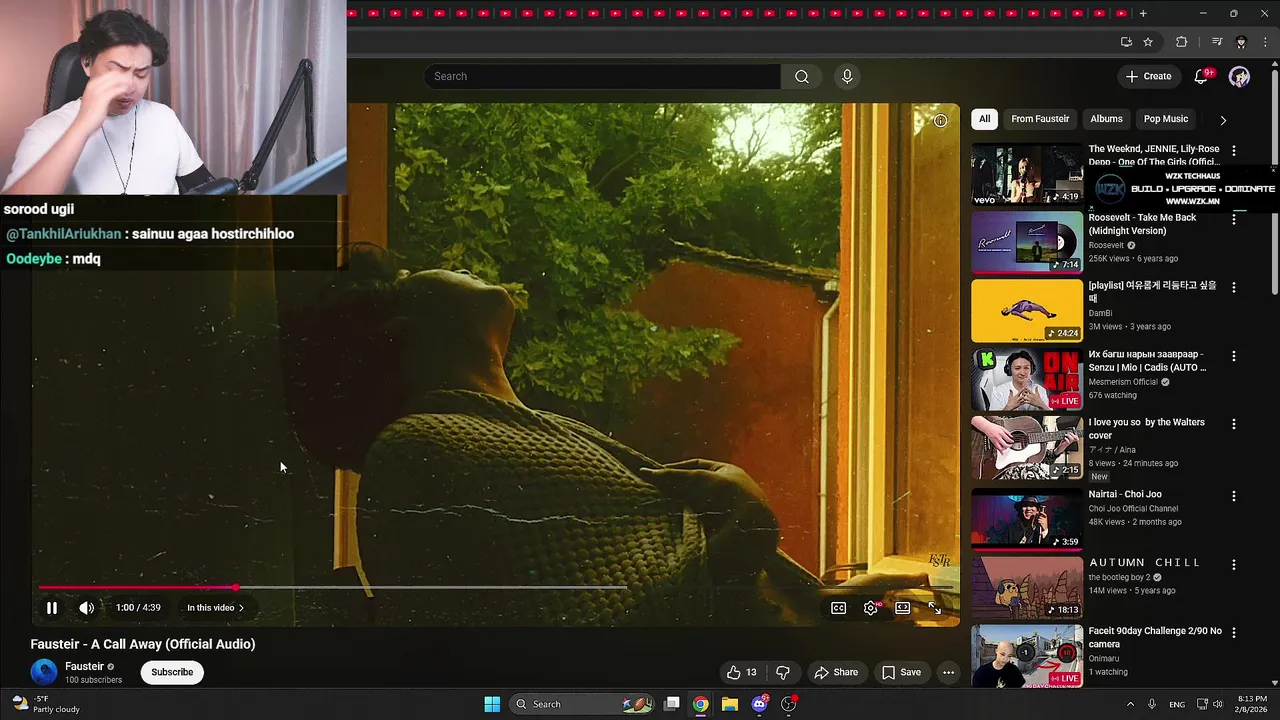
Task: Open Chrome media controls icon
Action: [x=1217, y=42]
